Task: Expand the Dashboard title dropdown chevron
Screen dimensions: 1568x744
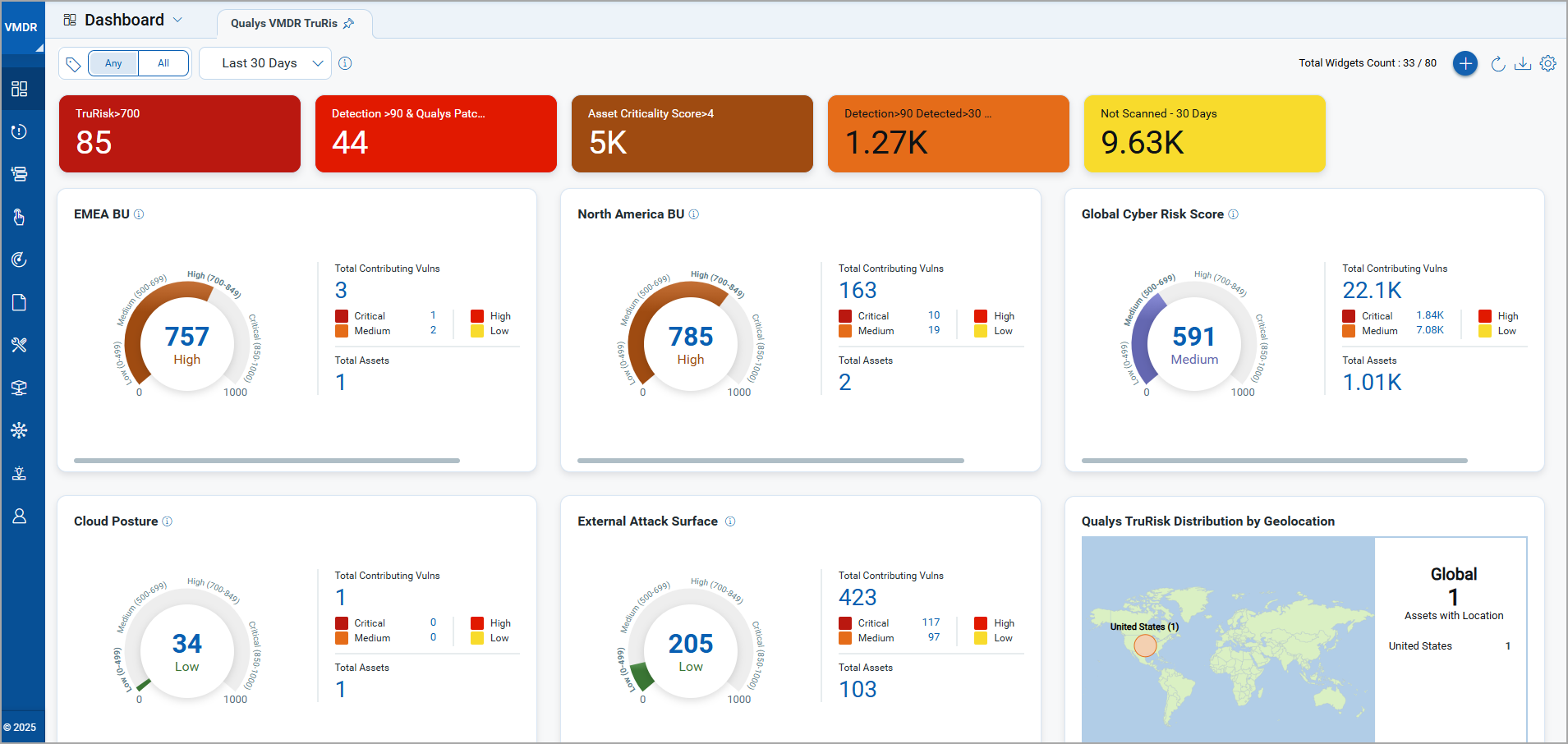Action: click(x=177, y=20)
